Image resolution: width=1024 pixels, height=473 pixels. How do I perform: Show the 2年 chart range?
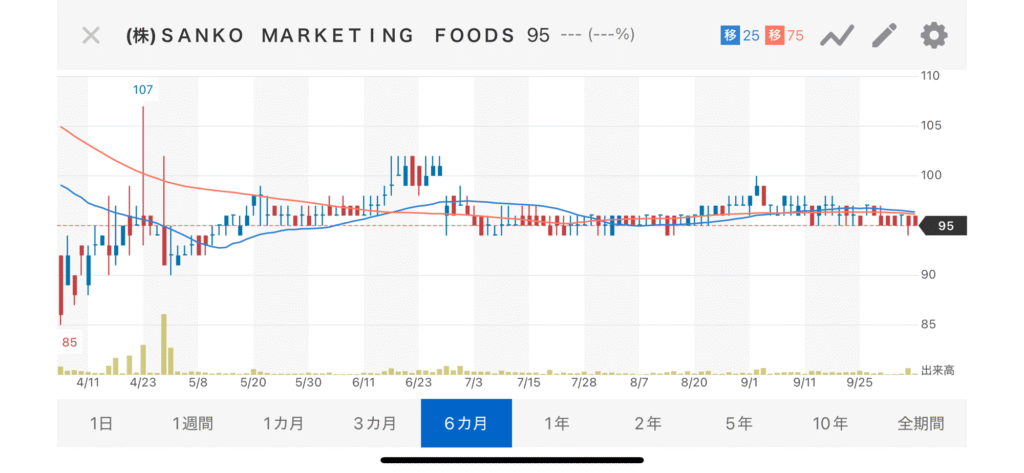[648, 423]
